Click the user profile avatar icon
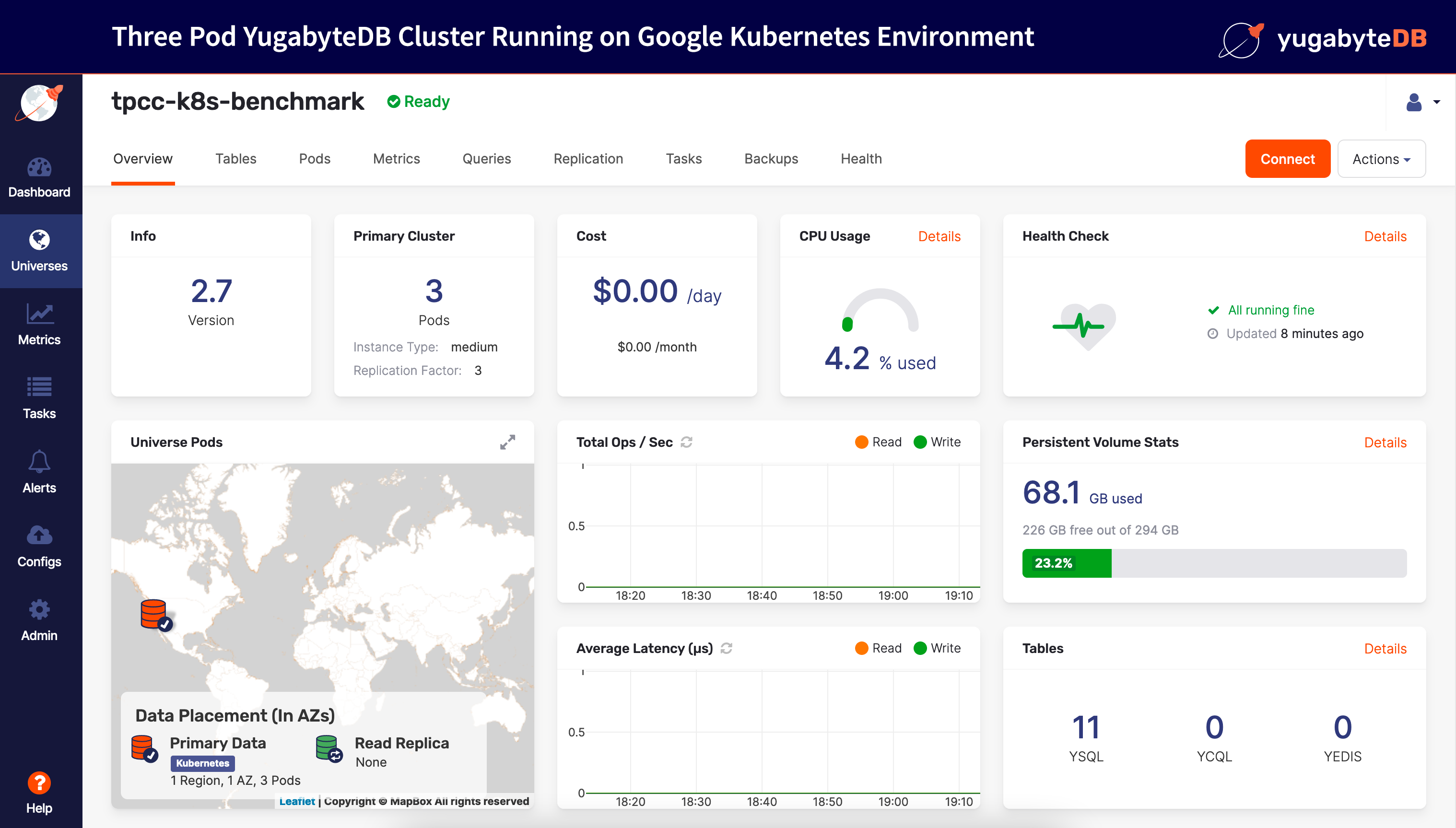This screenshot has width=1456, height=828. click(1414, 103)
